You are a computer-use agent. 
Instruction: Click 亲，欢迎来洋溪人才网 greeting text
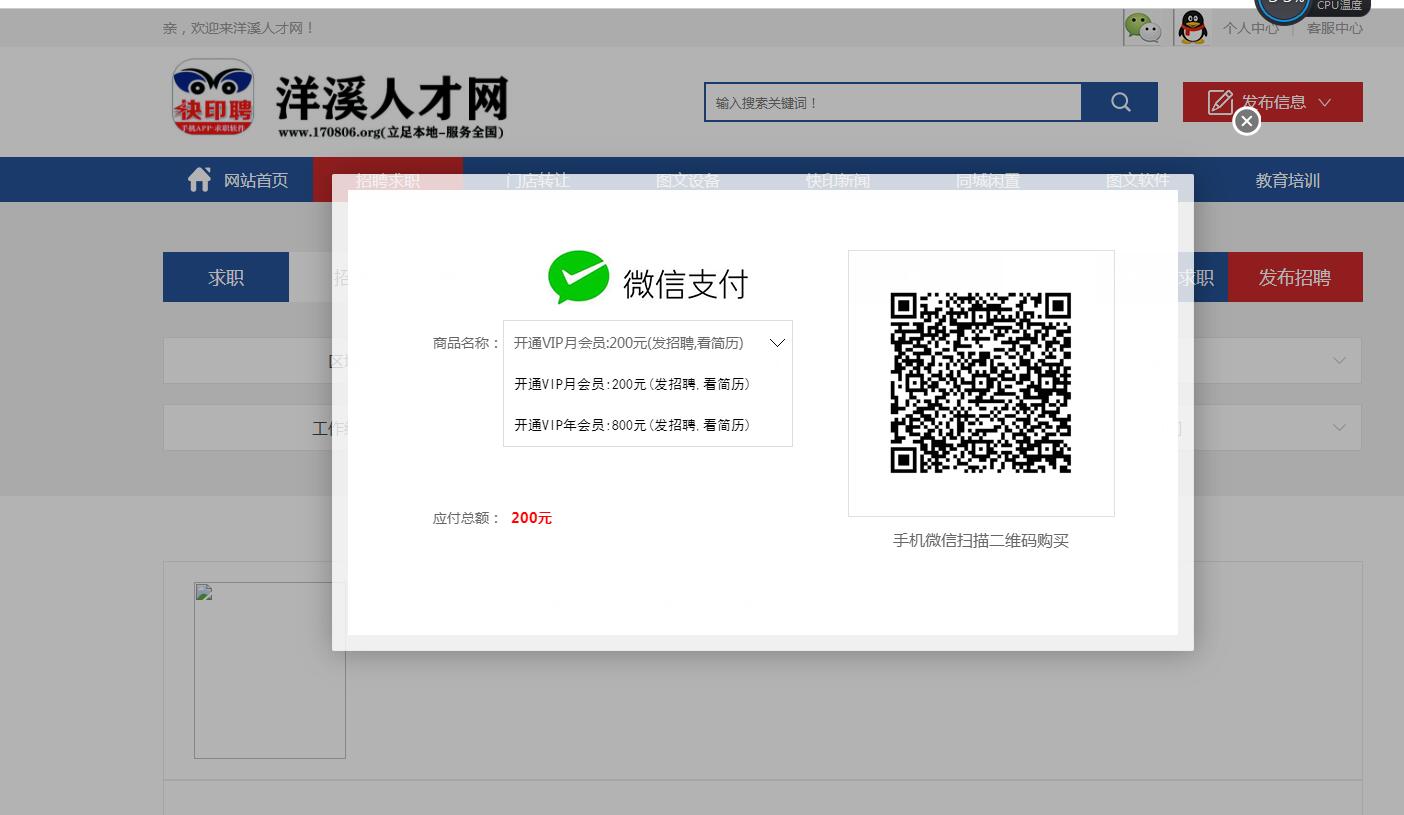coord(238,28)
